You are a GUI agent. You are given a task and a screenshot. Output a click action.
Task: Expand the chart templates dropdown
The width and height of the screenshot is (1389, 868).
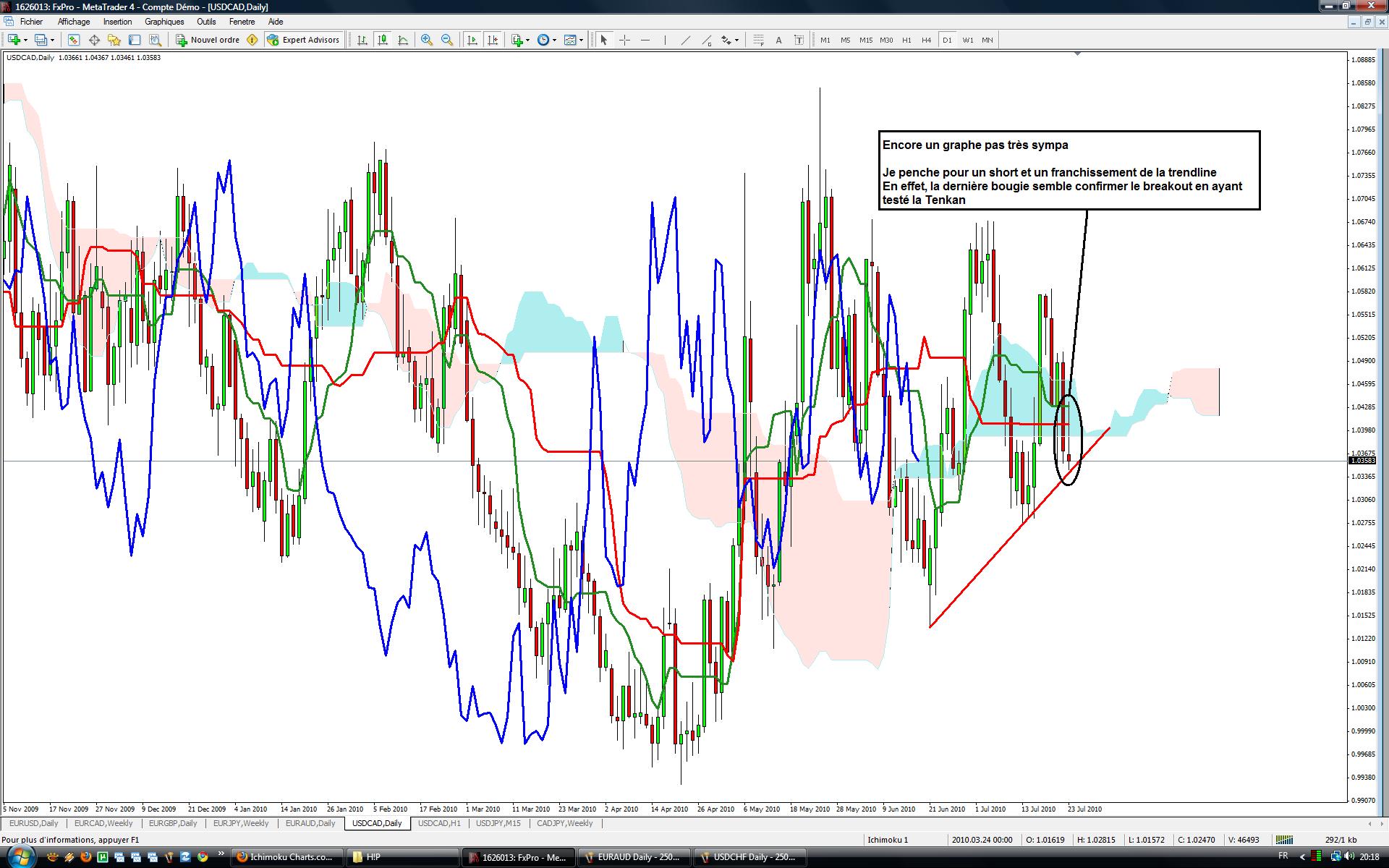(x=581, y=40)
